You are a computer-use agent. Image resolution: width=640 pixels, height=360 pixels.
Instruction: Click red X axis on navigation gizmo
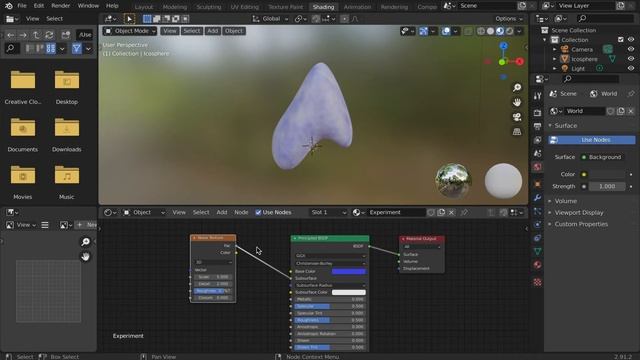(519, 62)
